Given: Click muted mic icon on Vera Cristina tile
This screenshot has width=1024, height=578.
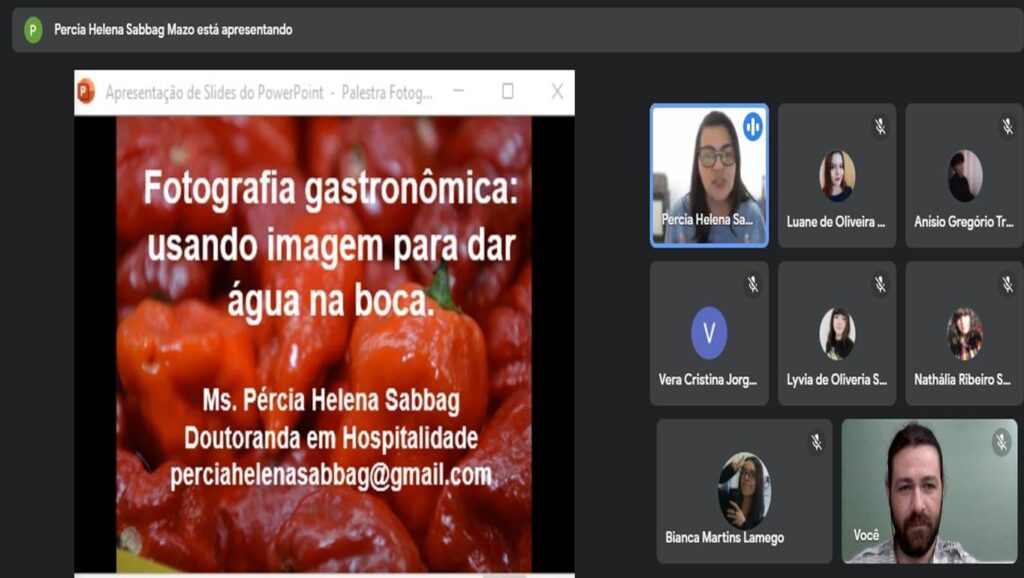Looking at the screenshot, I should point(753,284).
